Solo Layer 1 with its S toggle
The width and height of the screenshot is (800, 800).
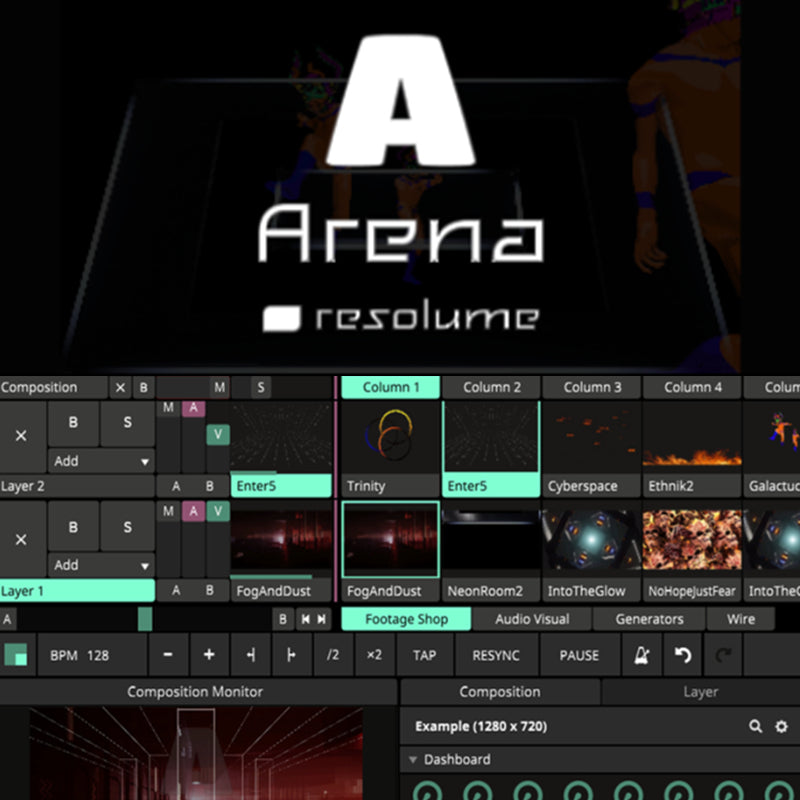[127, 527]
